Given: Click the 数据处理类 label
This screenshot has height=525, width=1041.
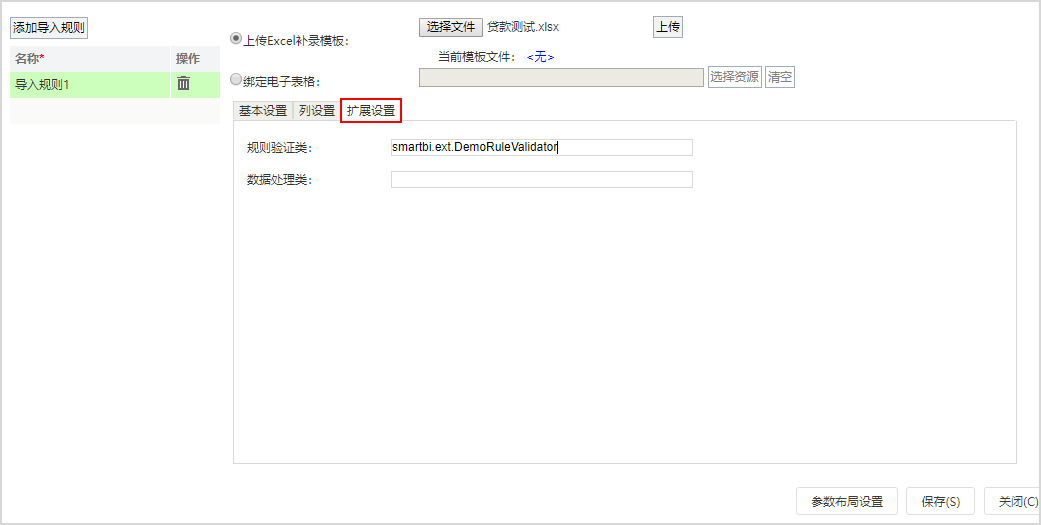Looking at the screenshot, I should pyautogui.click(x=279, y=180).
